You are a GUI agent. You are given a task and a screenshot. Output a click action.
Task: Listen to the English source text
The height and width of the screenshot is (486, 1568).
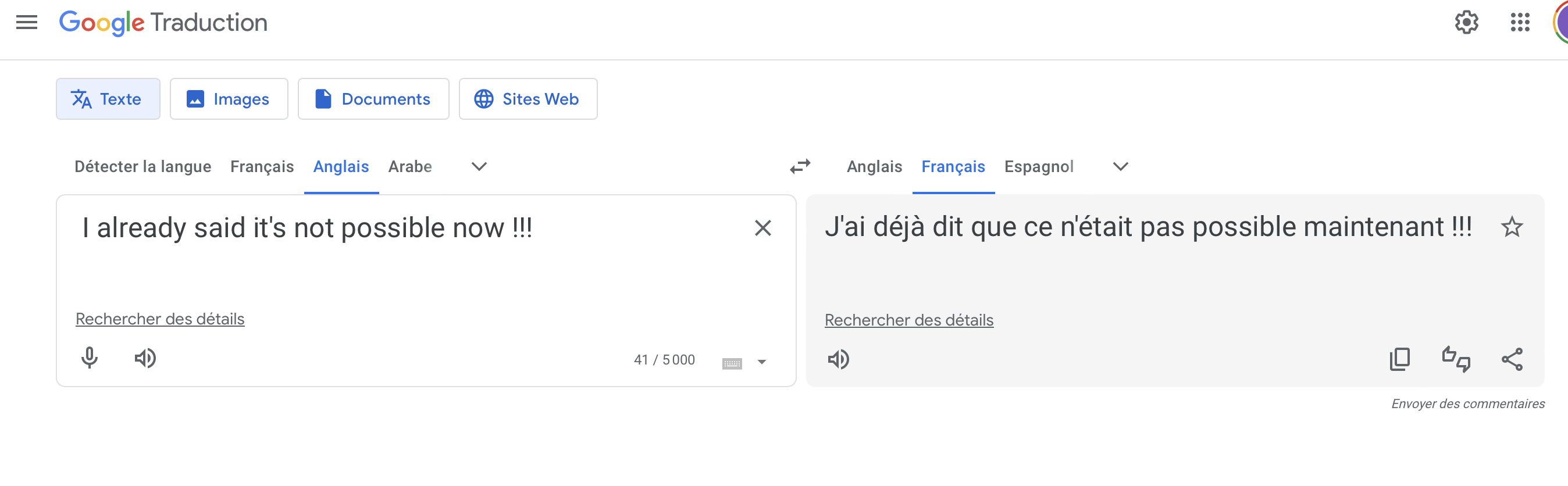145,358
